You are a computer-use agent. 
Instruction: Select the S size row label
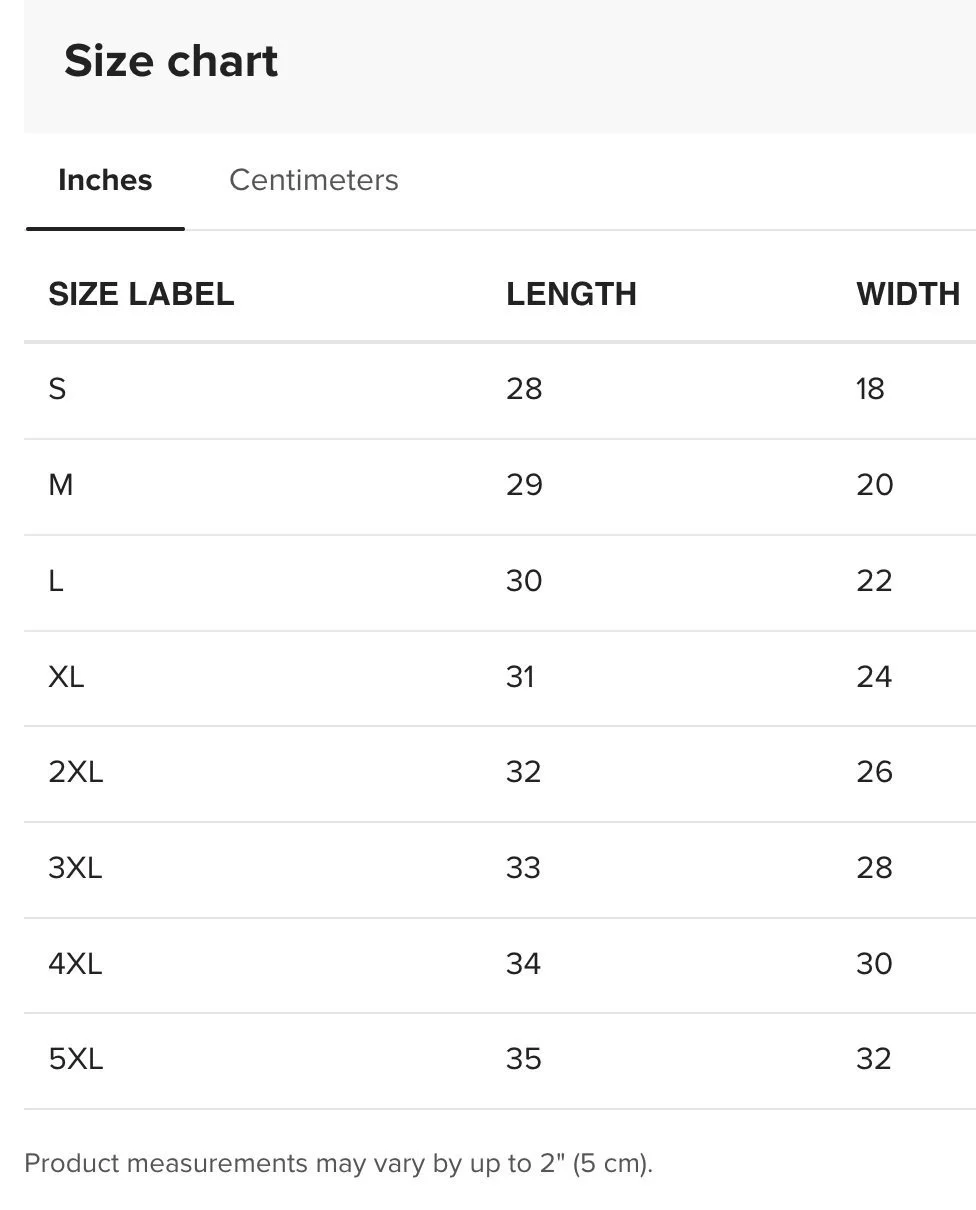(x=57, y=388)
